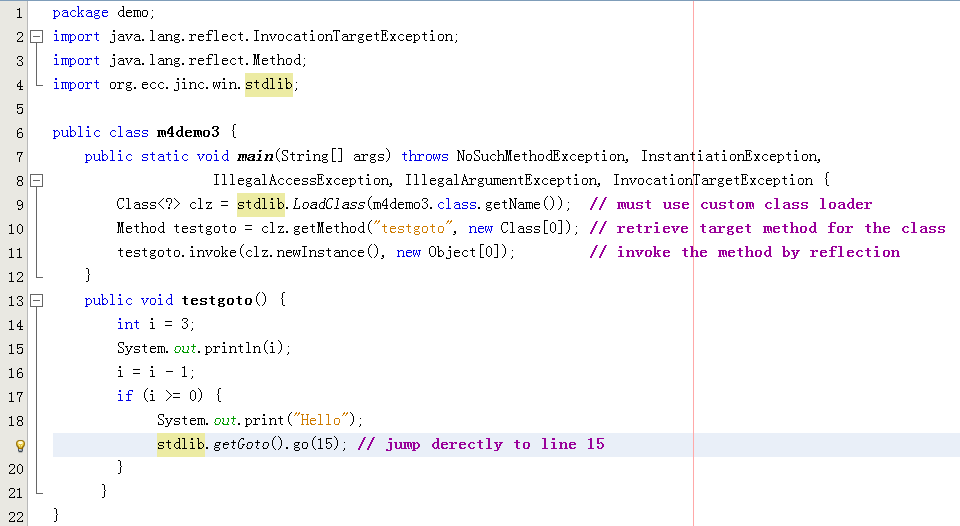Click the "must use custom class loader" comment

(744, 204)
